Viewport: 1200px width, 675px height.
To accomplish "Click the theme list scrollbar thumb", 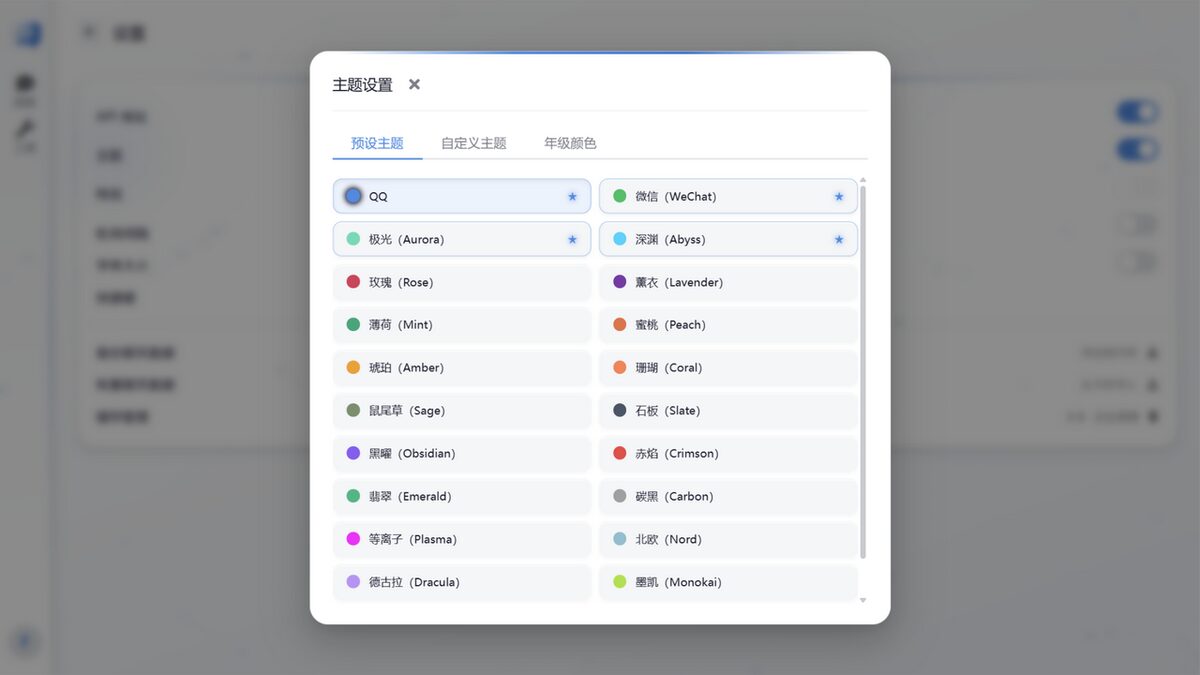I will pos(863,372).
